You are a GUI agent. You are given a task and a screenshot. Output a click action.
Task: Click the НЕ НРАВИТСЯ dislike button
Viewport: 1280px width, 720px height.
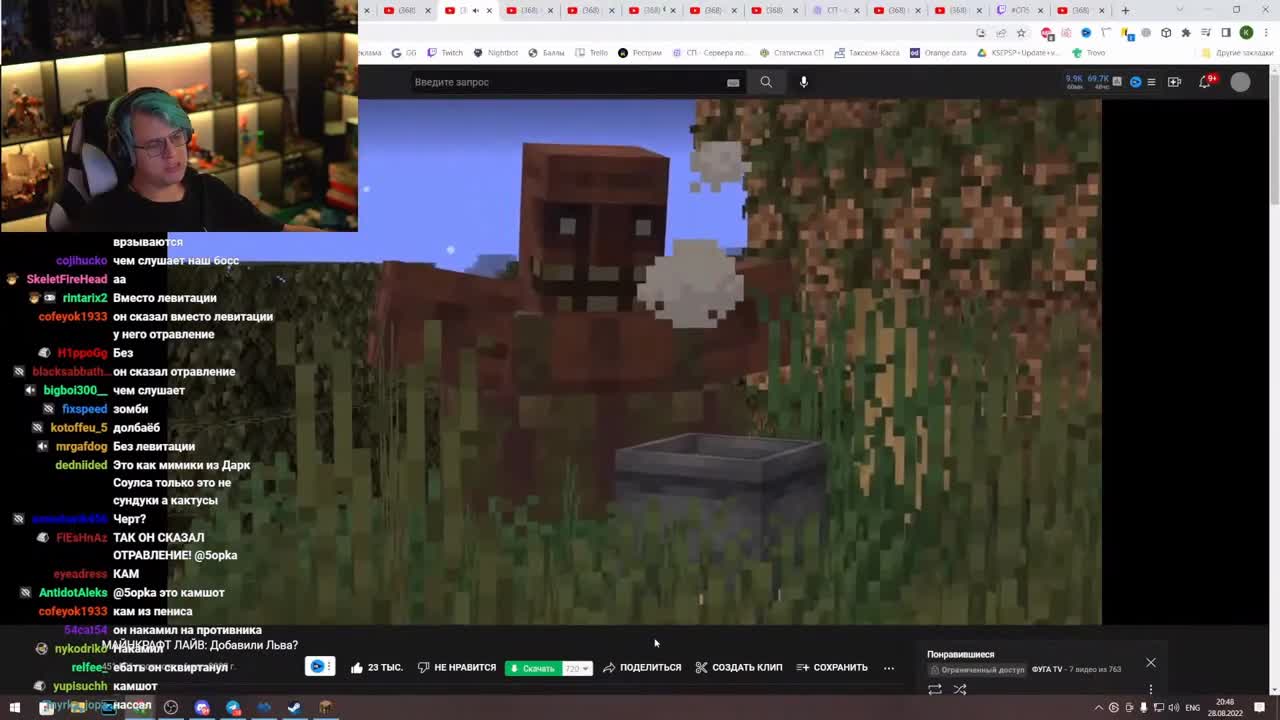pos(457,667)
